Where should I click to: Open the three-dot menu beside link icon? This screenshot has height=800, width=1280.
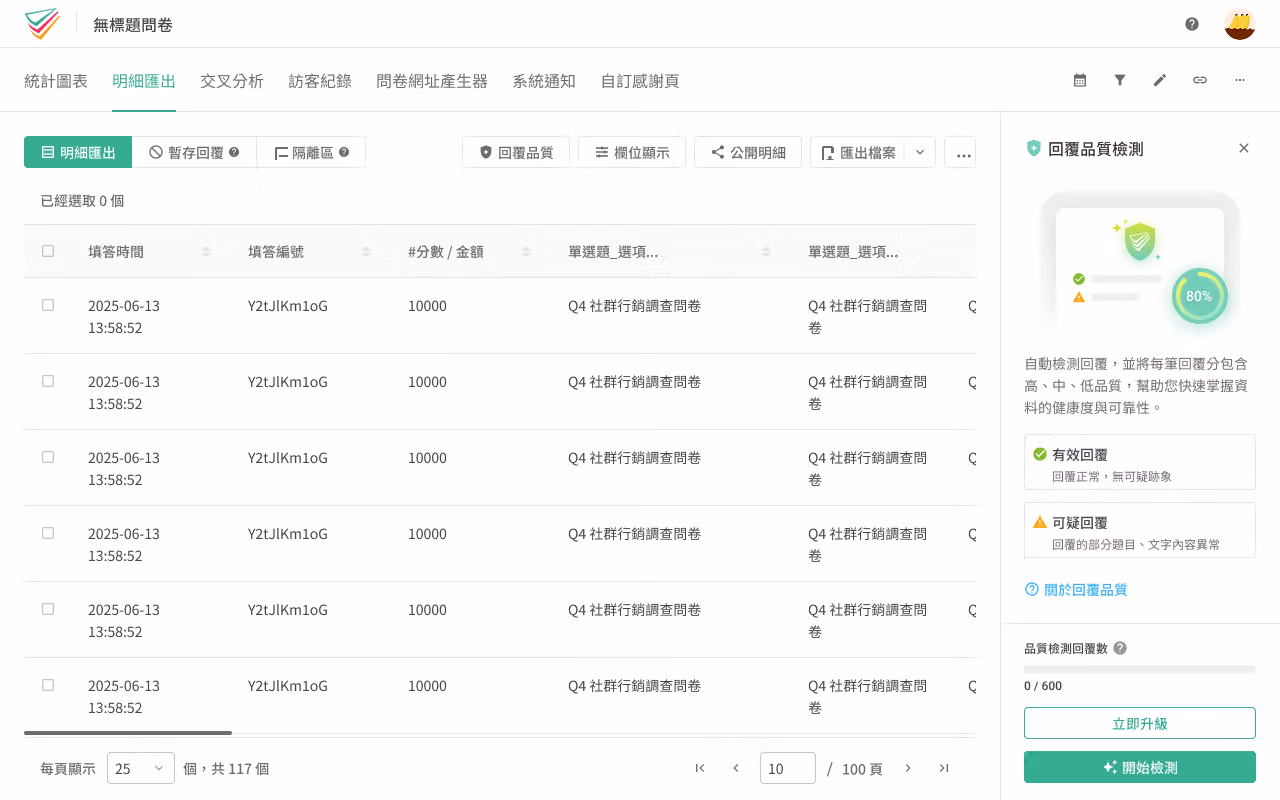click(x=1240, y=80)
